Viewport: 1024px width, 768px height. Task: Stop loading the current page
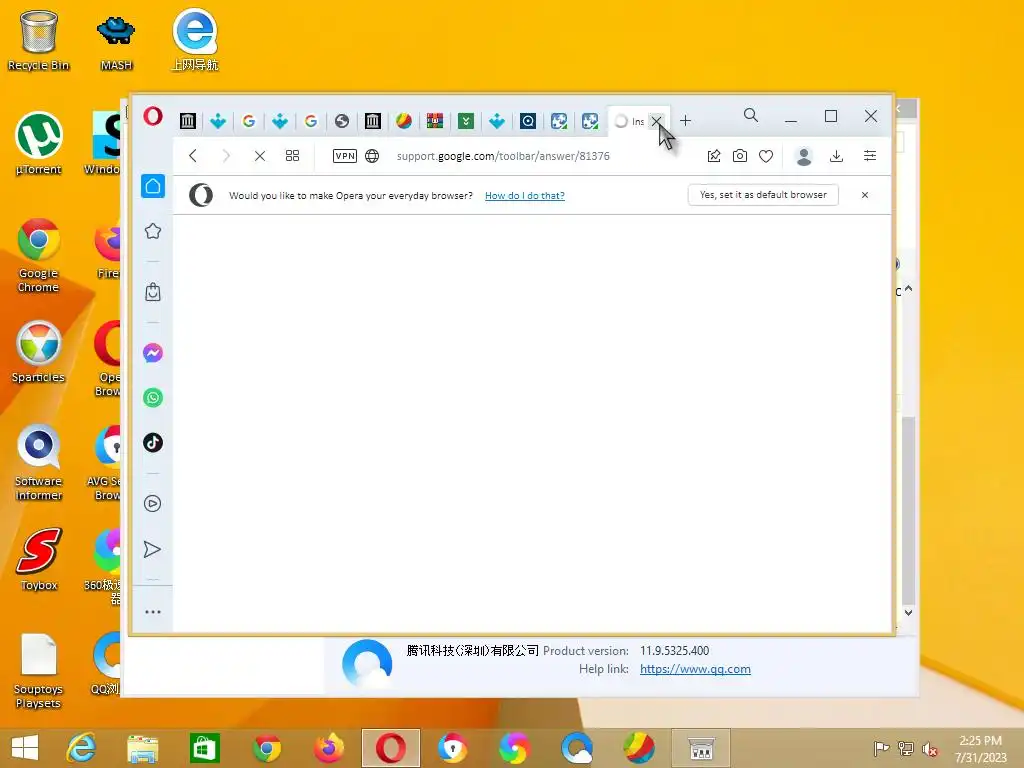point(260,155)
